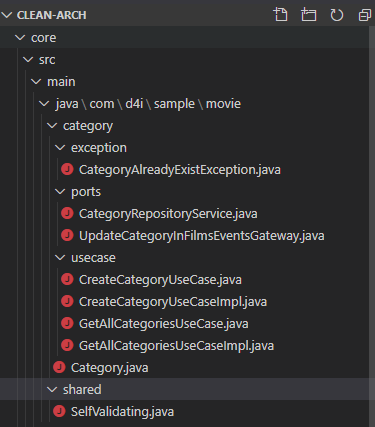Screen dimensions: 375x427
Task: Select the exception folder label
Action: point(99,148)
